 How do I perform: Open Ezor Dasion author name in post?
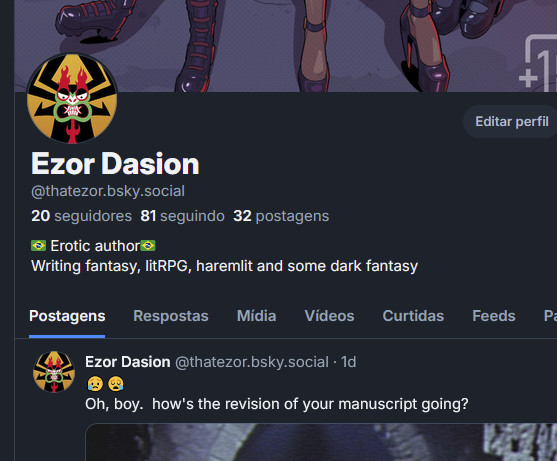[128, 362]
